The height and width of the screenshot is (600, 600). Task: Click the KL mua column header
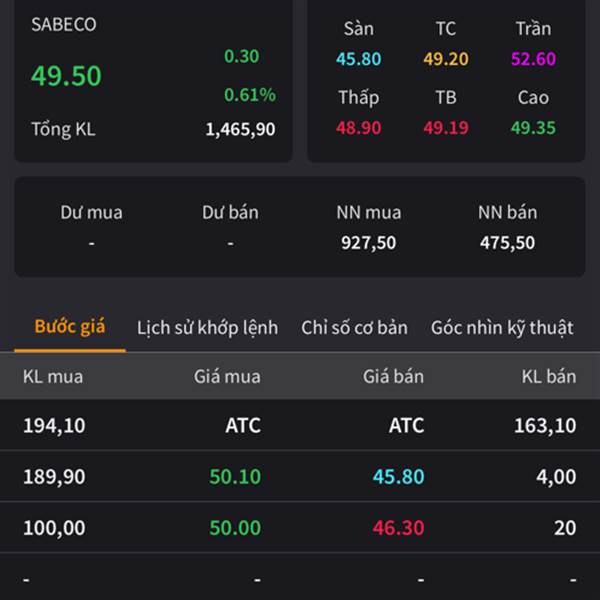point(53,377)
